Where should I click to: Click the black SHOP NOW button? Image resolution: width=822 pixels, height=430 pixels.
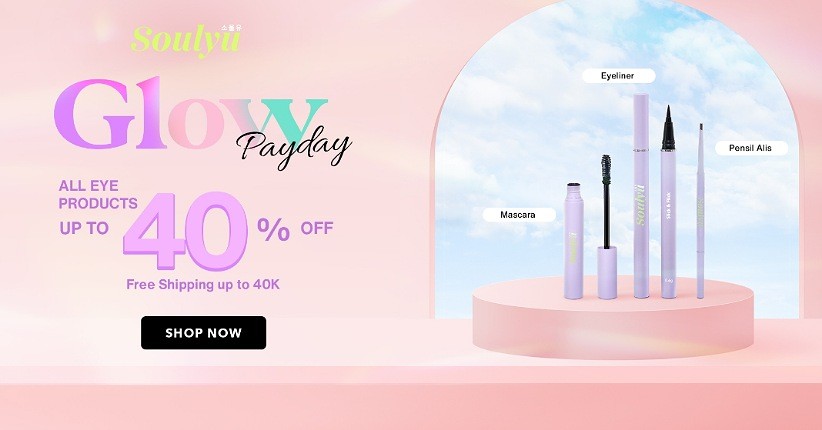click(203, 332)
